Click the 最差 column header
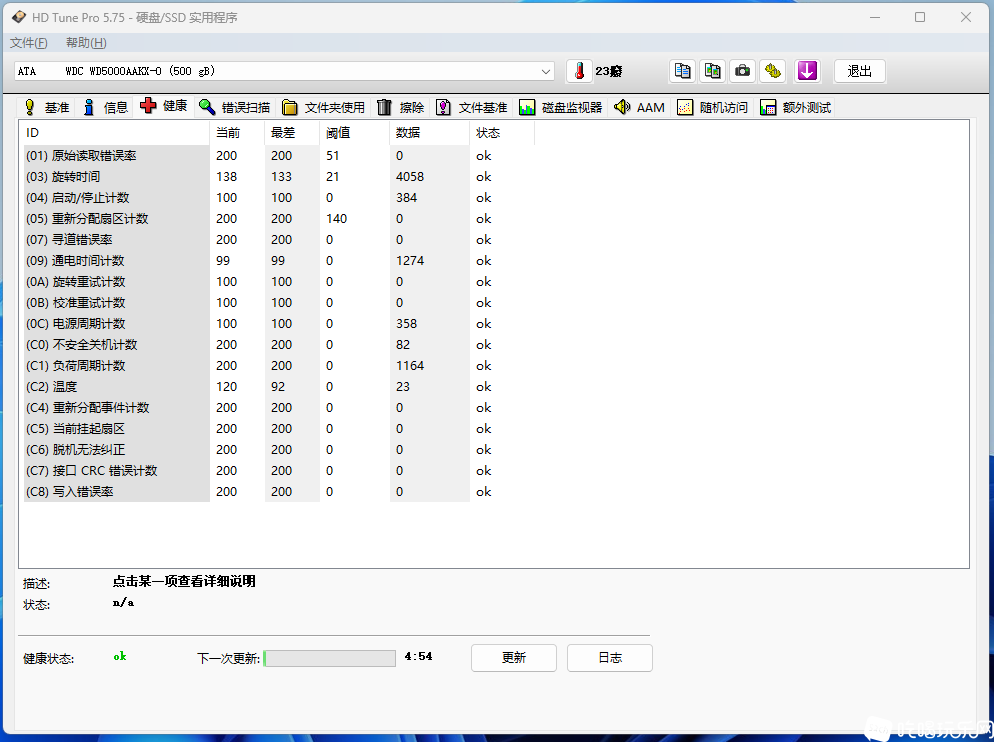The image size is (994, 742). pyautogui.click(x=292, y=133)
